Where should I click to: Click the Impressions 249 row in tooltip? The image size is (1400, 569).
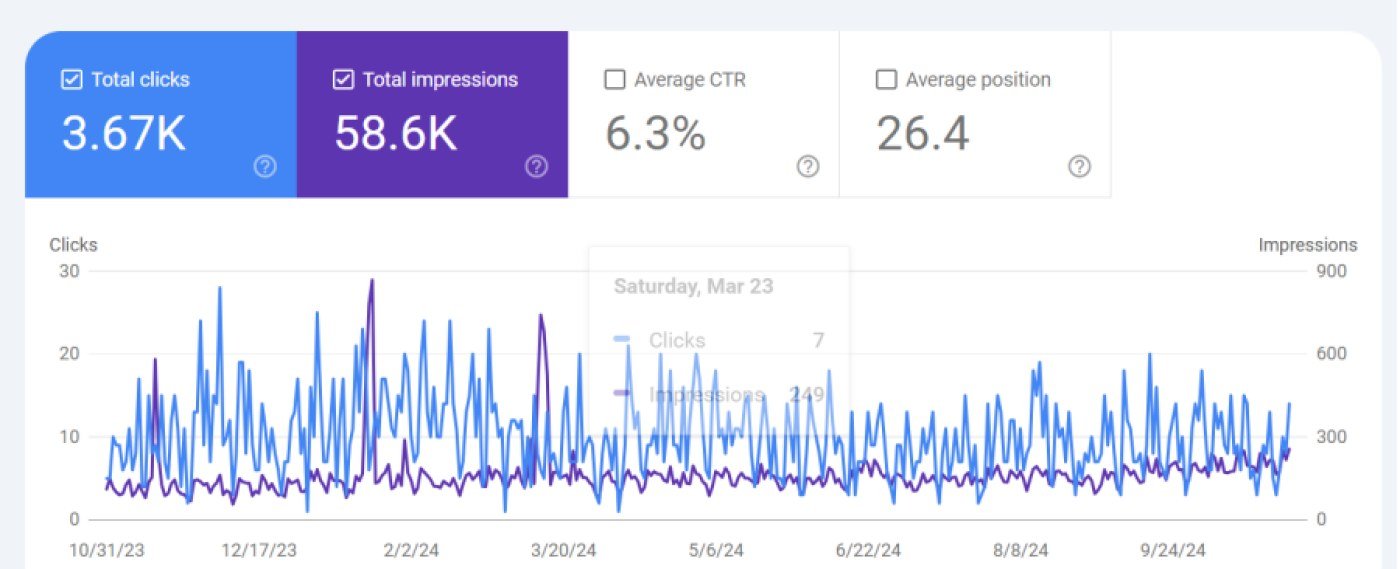click(719, 395)
